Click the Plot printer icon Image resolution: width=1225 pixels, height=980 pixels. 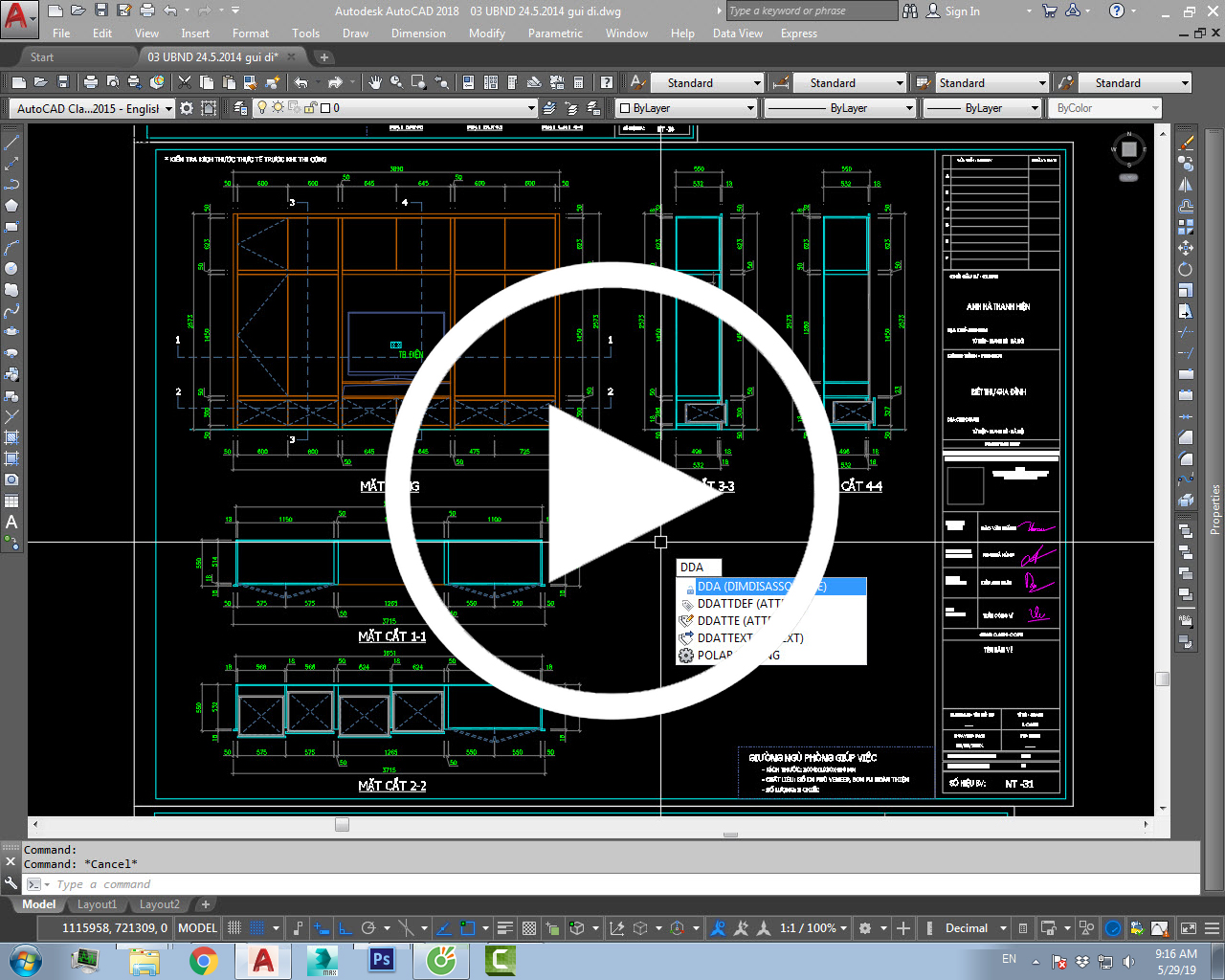pyautogui.click(x=91, y=82)
